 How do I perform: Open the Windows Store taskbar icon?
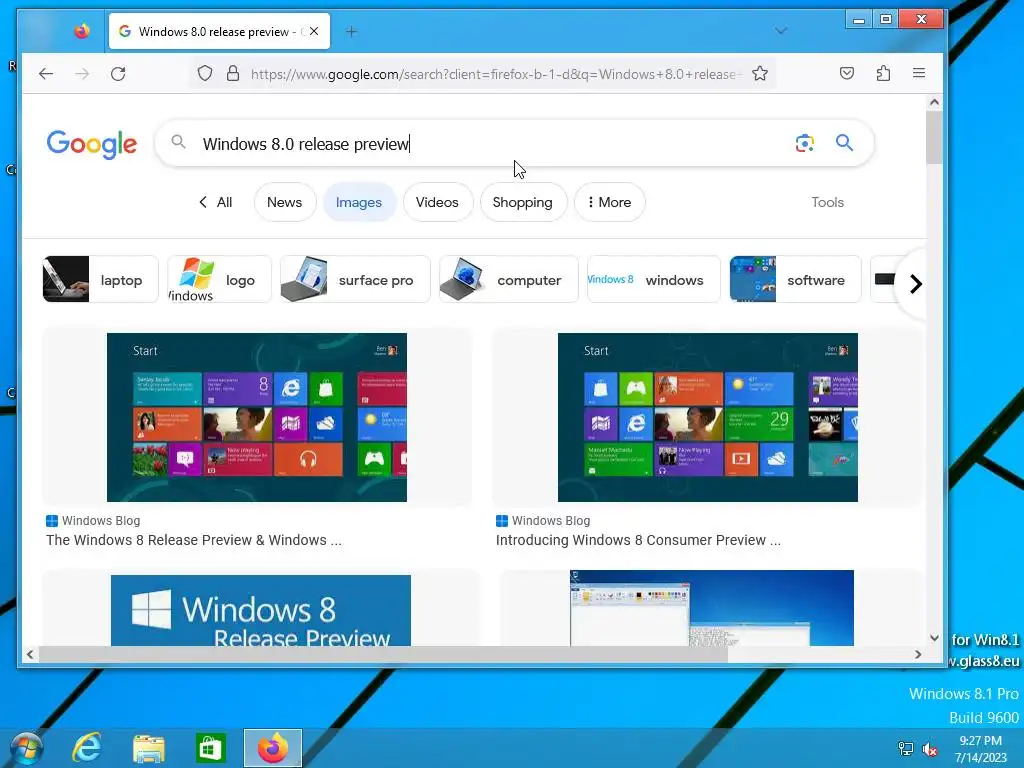point(210,748)
